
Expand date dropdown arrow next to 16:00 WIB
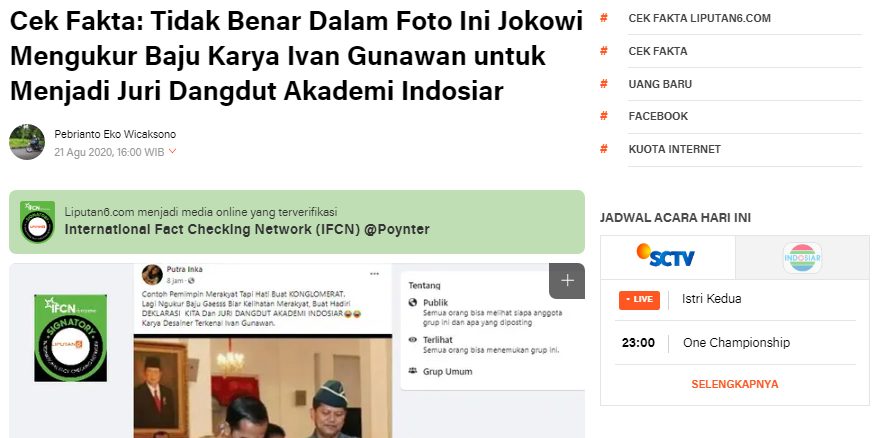[172, 151]
